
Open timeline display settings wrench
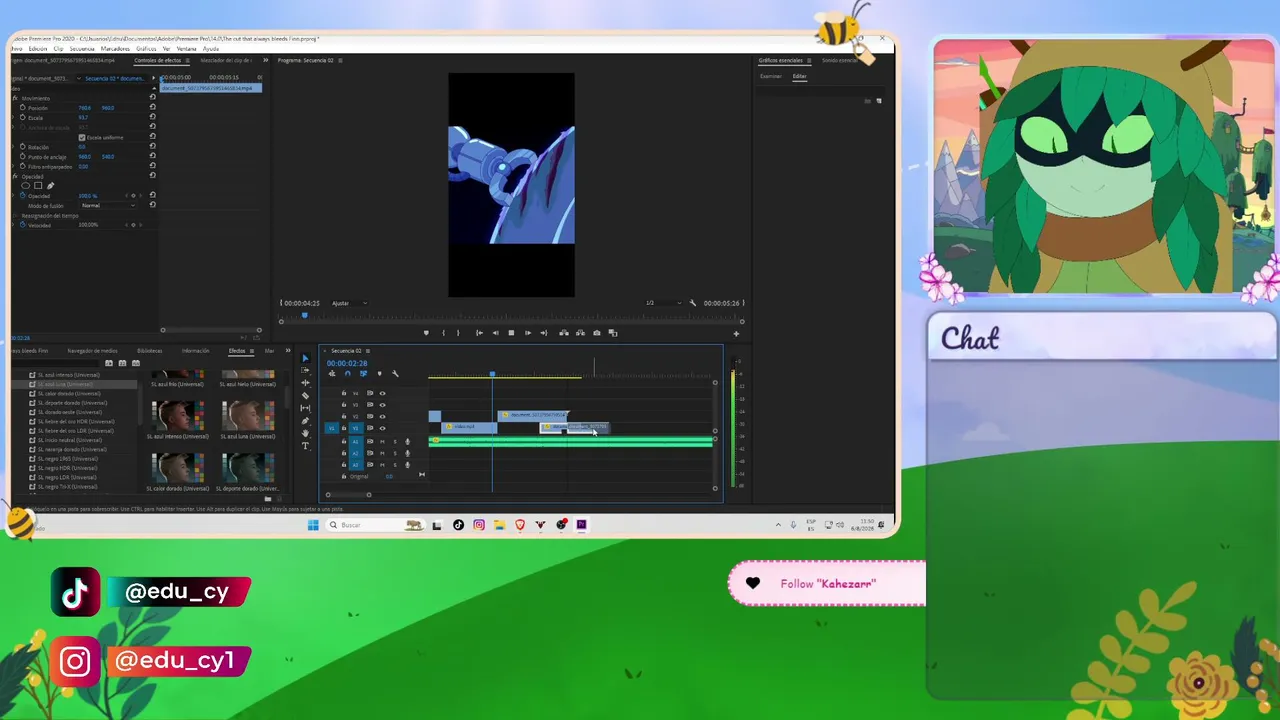(395, 374)
